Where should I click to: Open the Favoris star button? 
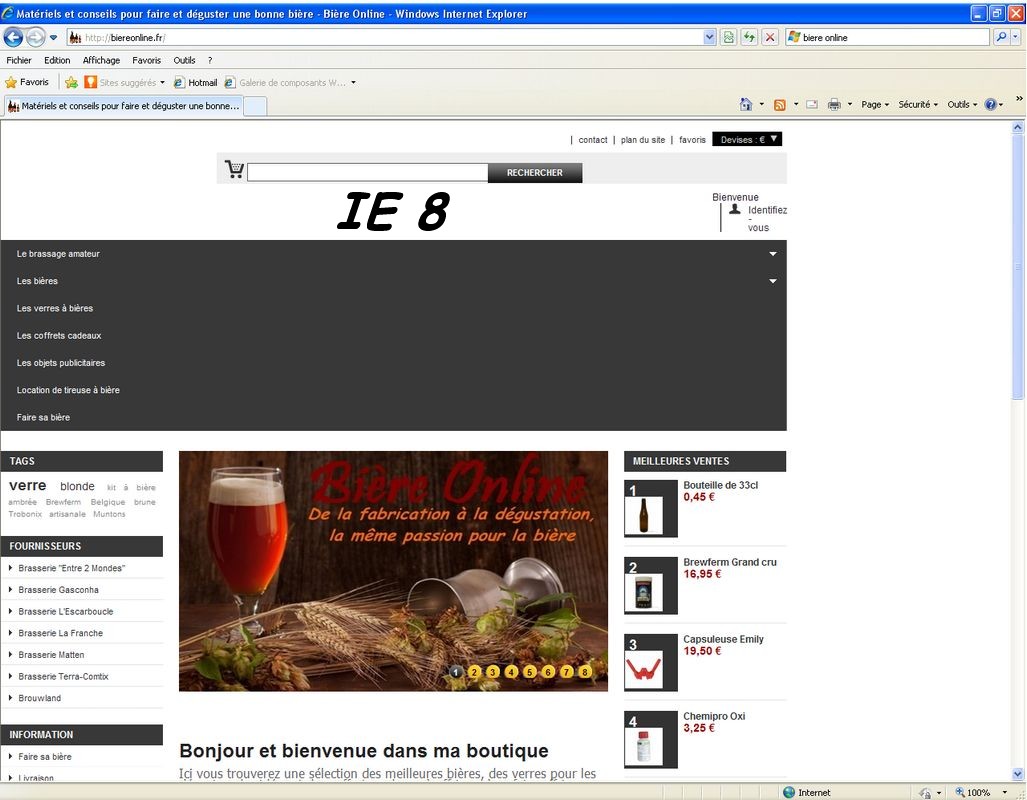[27, 83]
